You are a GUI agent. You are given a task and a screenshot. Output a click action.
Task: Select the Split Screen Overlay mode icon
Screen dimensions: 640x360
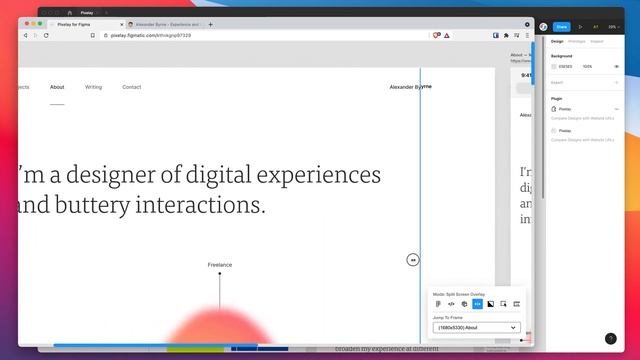[477, 304]
